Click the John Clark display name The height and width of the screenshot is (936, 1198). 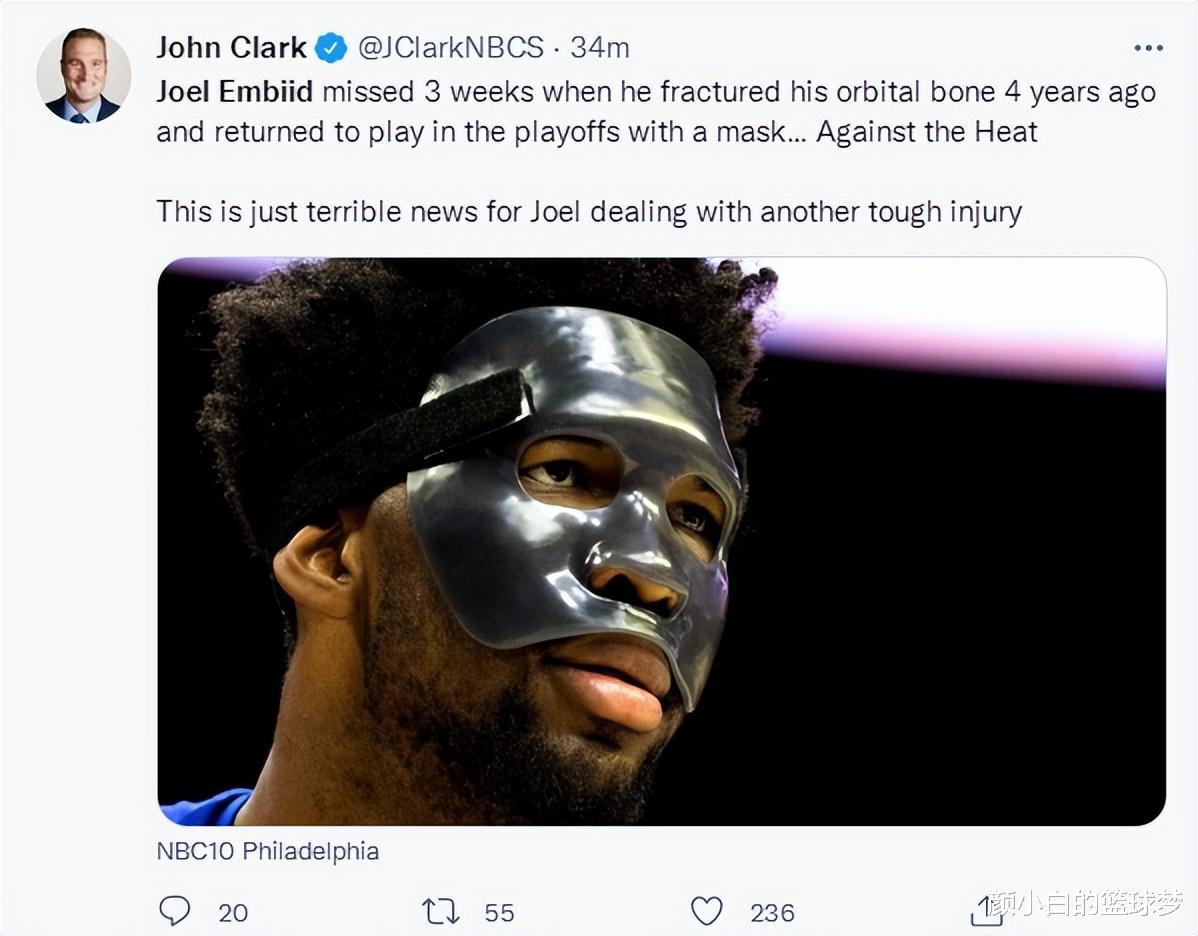(232, 47)
